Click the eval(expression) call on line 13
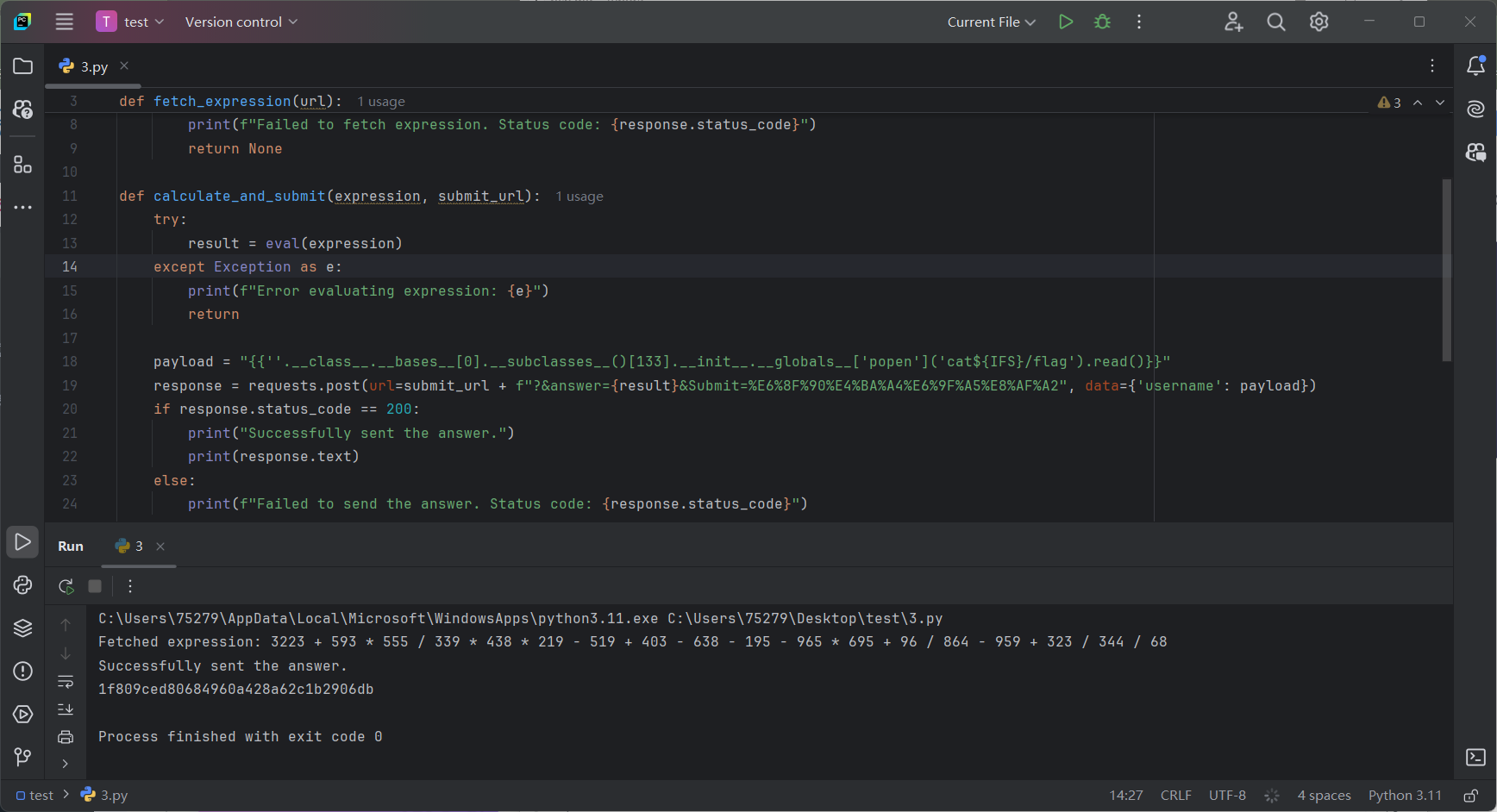Screen dimensions: 1497x812 pos(334,244)
